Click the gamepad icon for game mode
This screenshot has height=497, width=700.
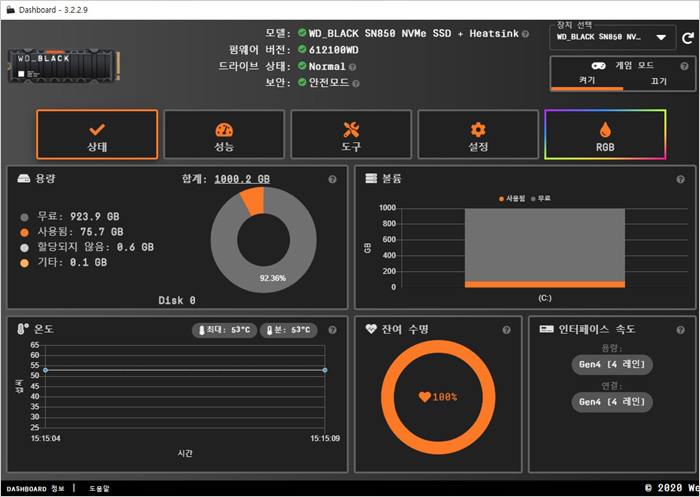pyautogui.click(x=599, y=66)
